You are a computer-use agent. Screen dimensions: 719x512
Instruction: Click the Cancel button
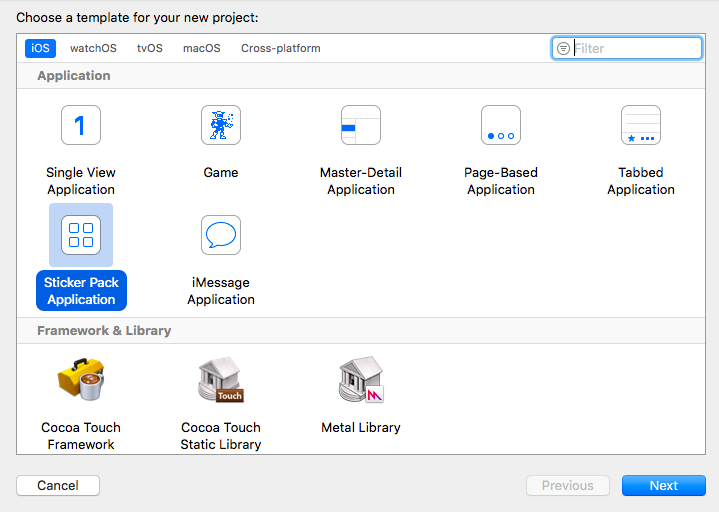58,485
